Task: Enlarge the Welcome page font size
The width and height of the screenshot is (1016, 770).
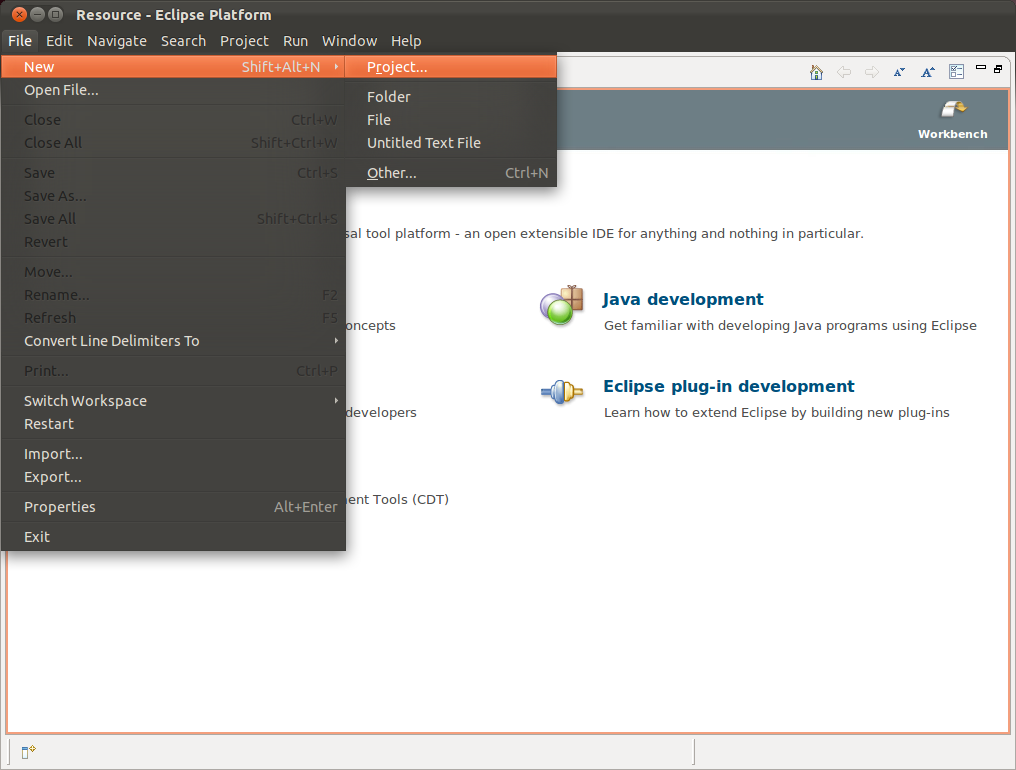Action: (928, 72)
